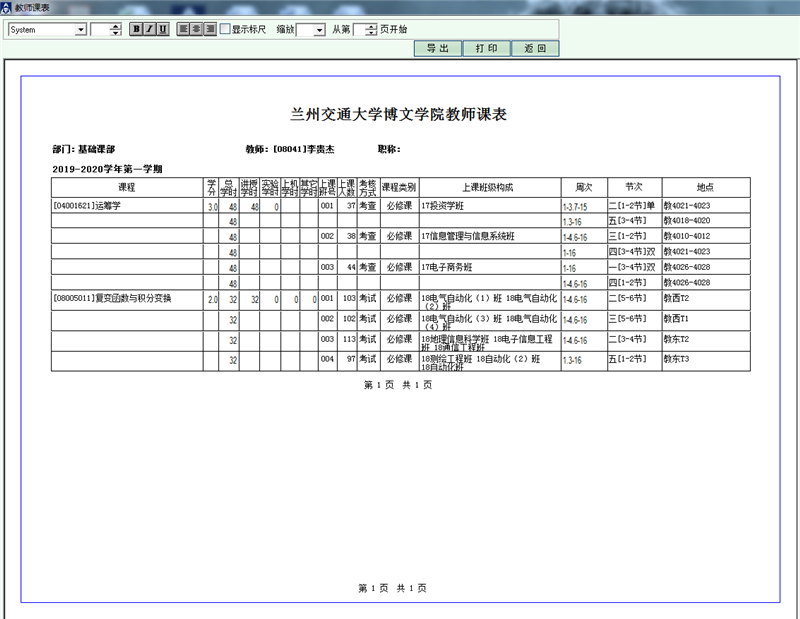Click the 导出 export button

click(437, 48)
